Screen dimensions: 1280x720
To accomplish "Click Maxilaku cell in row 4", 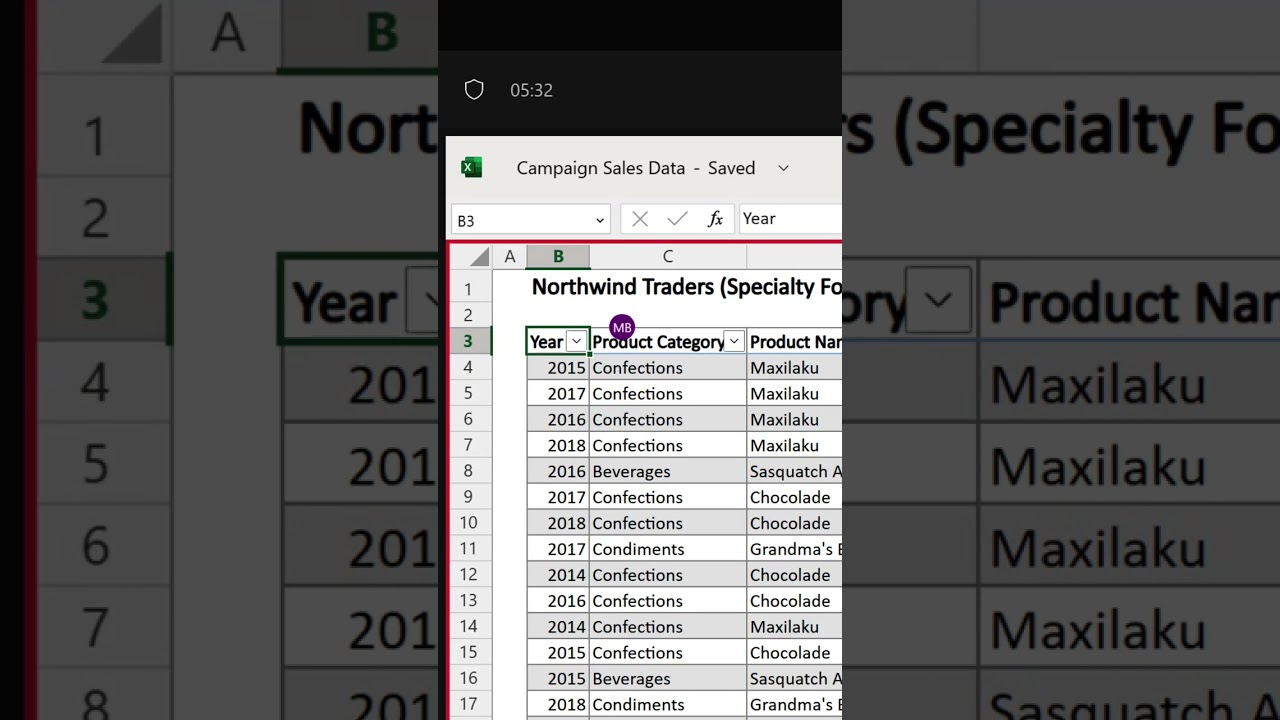I will 795,368.
